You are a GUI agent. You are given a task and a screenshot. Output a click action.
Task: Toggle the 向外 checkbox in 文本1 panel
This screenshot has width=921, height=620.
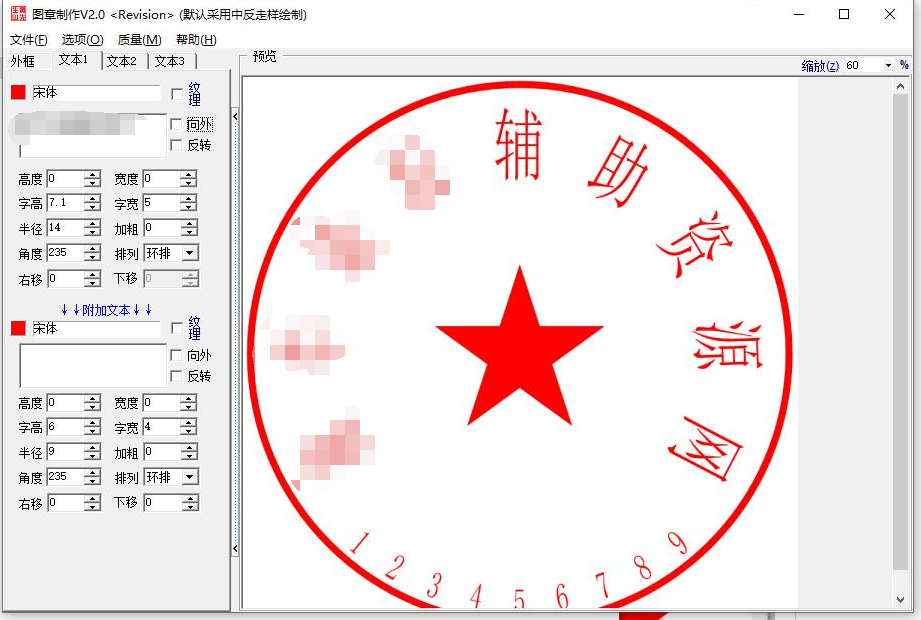(x=178, y=124)
